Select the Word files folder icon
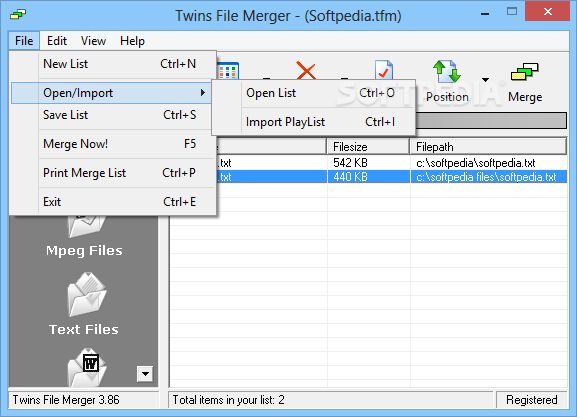Viewport: 577px width, 417px height. (x=87, y=367)
